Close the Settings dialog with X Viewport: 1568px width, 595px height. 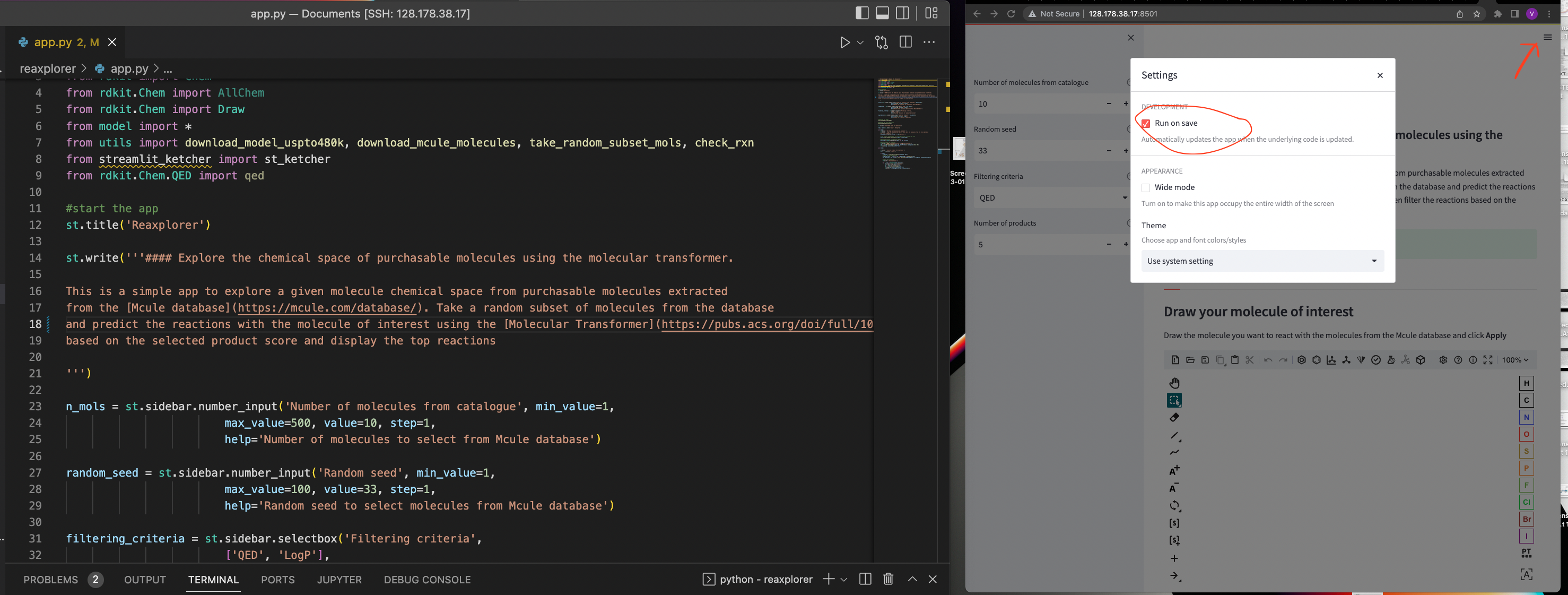point(1380,75)
